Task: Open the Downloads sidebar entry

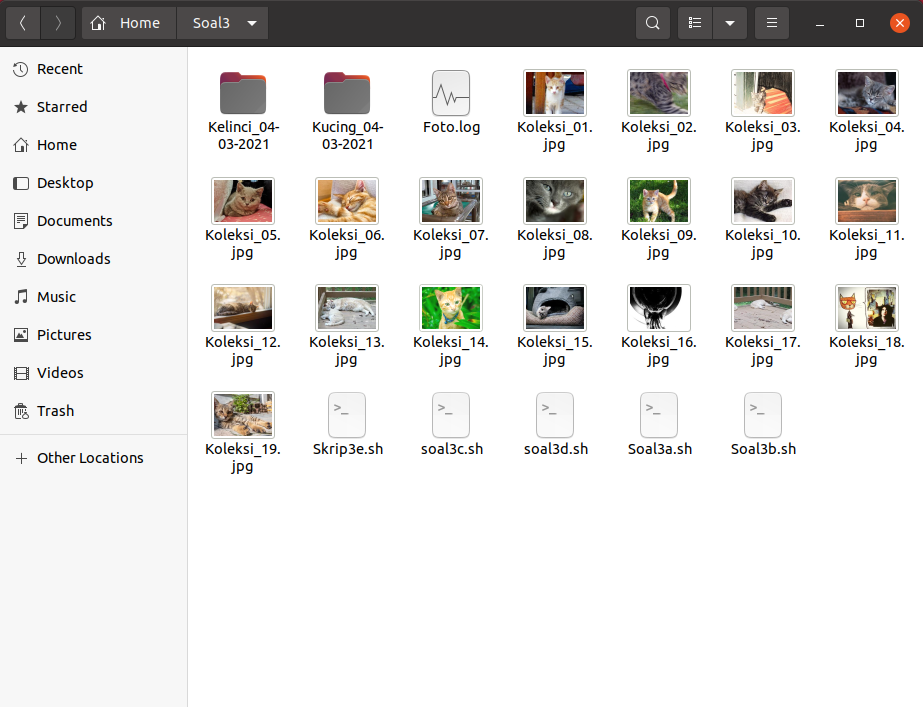Action: [72, 258]
